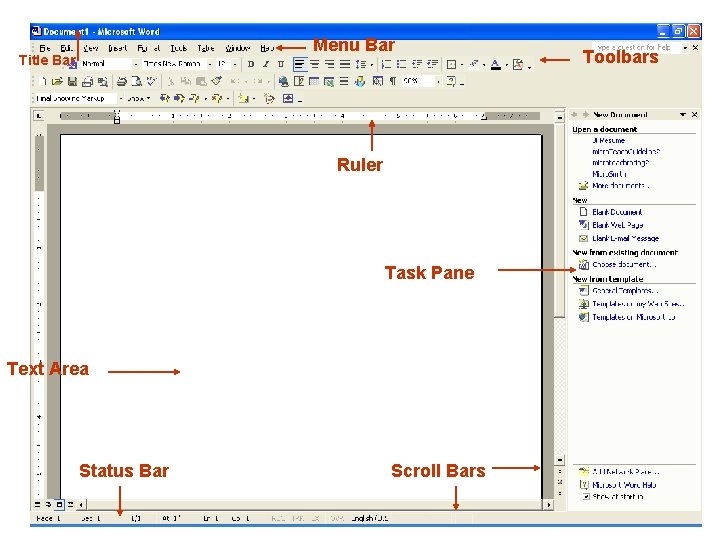Click the Microsoft Word Help question icon

[x=451, y=81]
